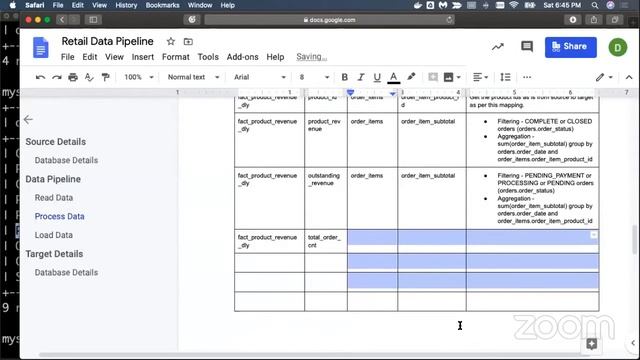Insert comment via toolbar icon

(433, 77)
